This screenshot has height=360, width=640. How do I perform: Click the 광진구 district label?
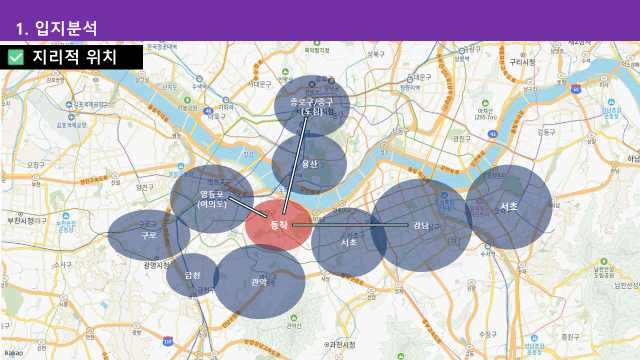(x=462, y=139)
